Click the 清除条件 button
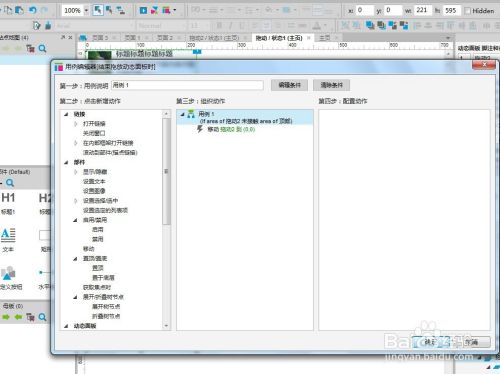This screenshot has height=374, width=500. click(x=331, y=85)
